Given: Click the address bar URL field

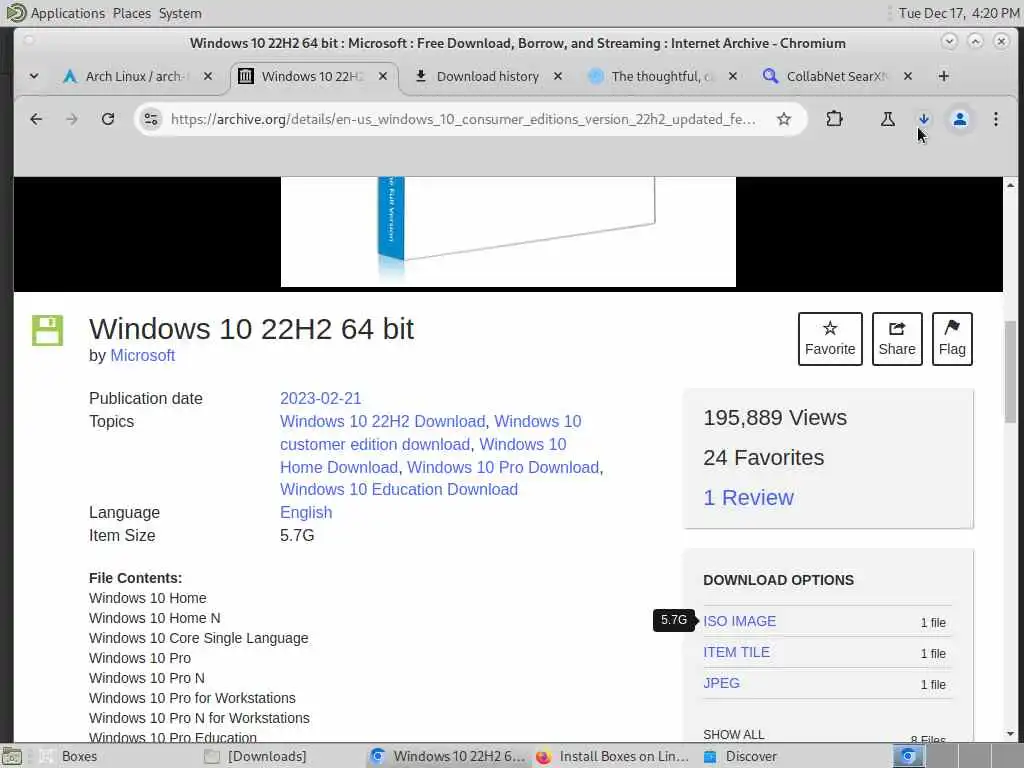Looking at the screenshot, I should [x=463, y=119].
